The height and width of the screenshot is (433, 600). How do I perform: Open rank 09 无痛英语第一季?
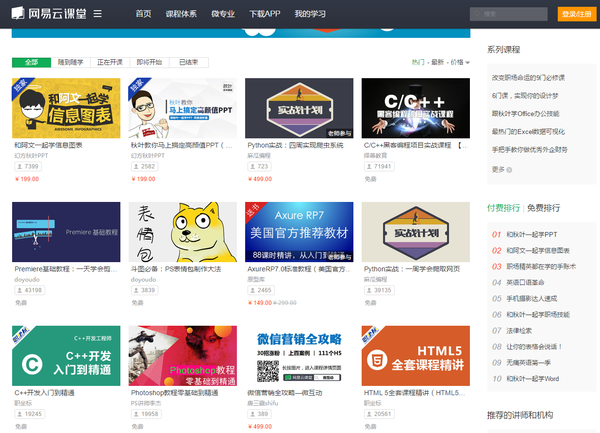(x=529, y=363)
